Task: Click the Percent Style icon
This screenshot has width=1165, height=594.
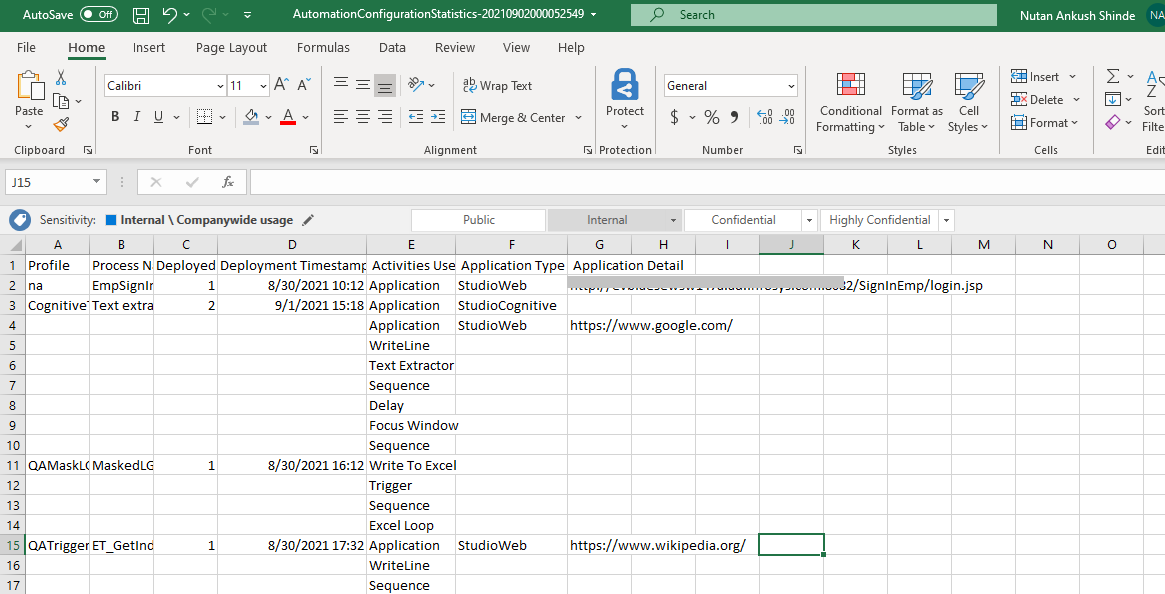Action: pyautogui.click(x=712, y=117)
